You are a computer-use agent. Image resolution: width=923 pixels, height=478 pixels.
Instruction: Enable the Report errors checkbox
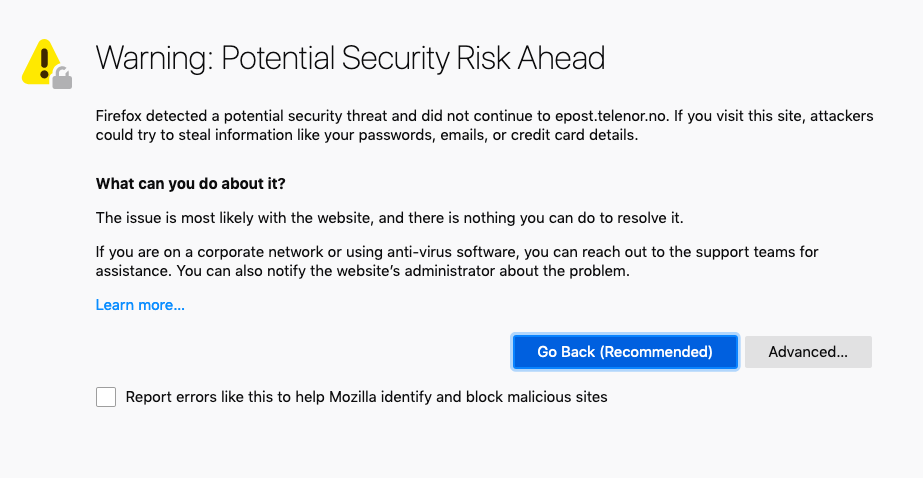point(106,397)
